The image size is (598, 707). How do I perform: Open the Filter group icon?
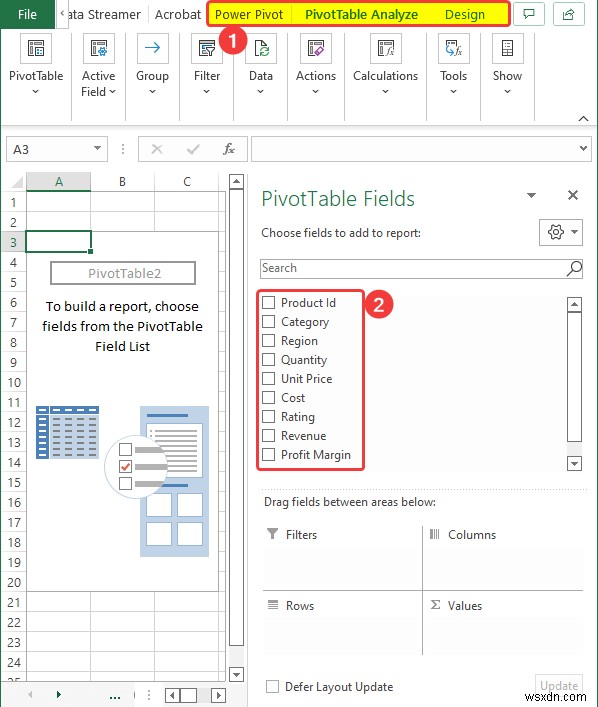(207, 48)
